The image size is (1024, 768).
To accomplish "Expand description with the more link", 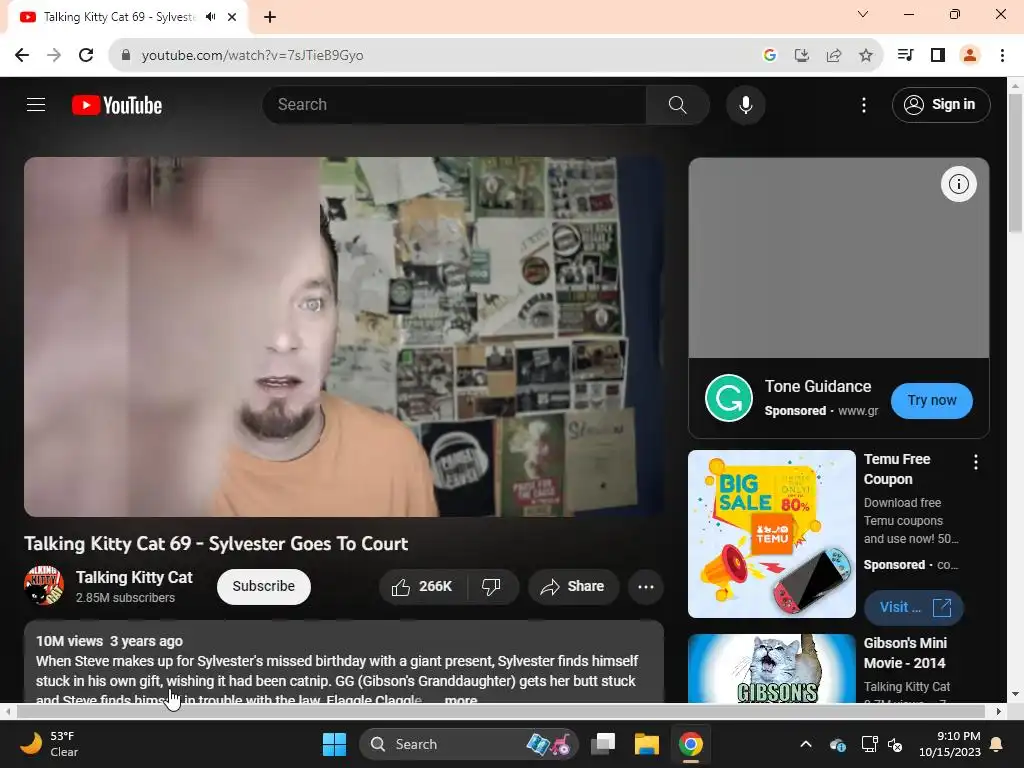I will (x=461, y=699).
